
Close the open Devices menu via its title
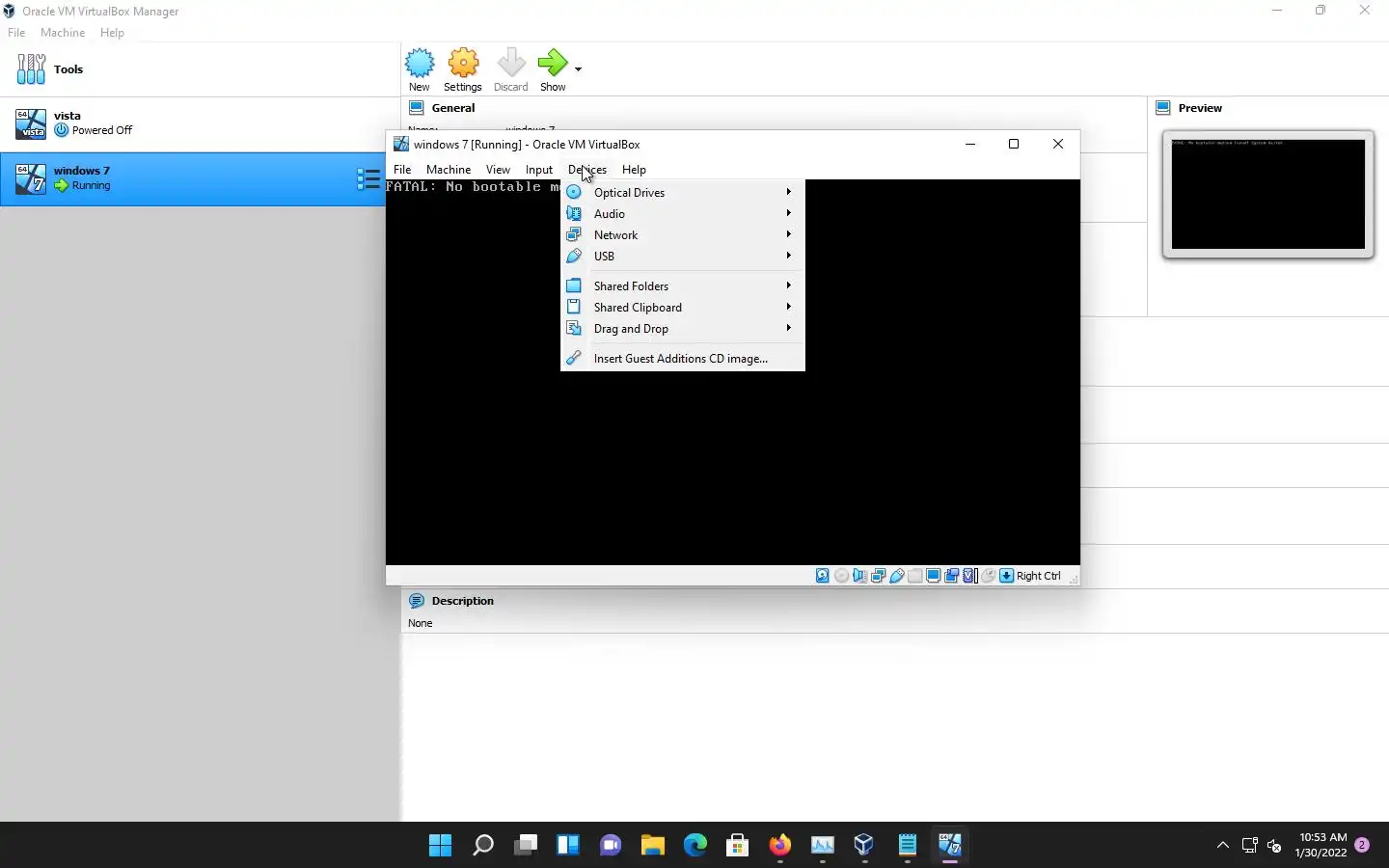coord(587,170)
